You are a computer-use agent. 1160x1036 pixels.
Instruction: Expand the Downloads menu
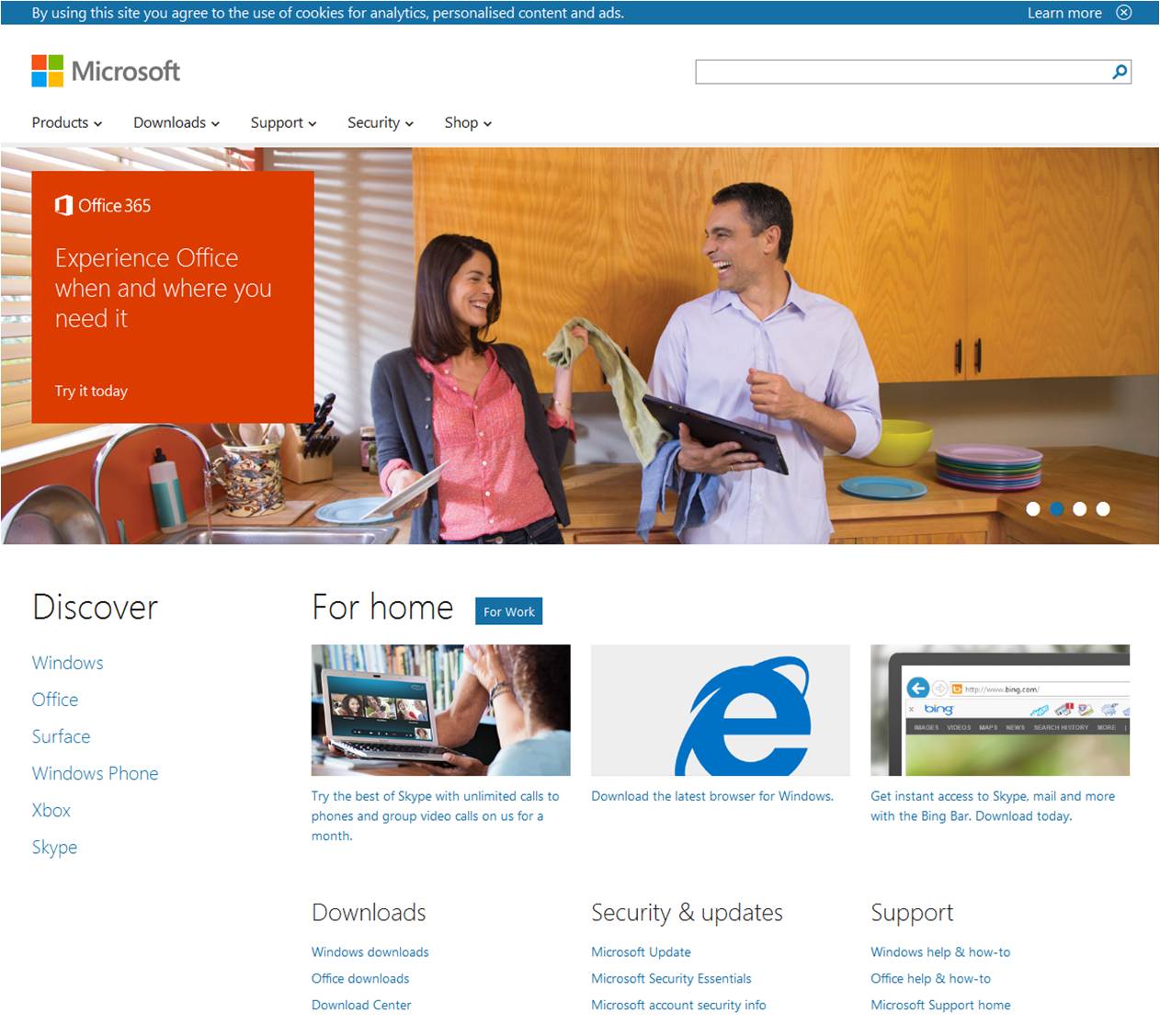176,122
